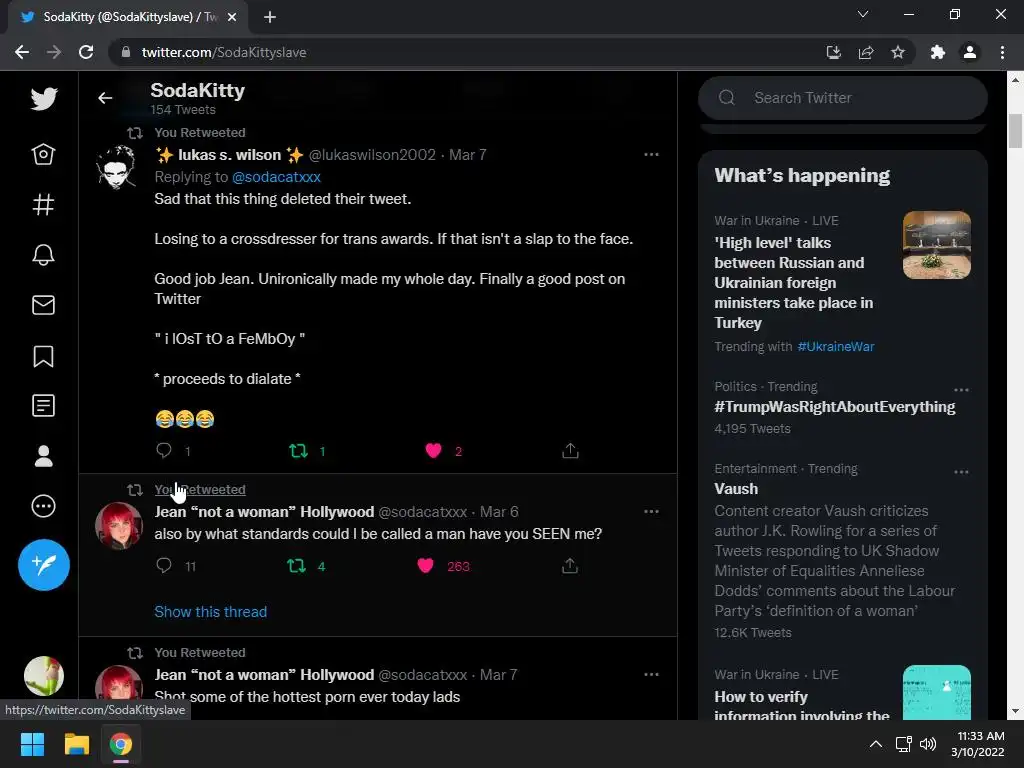
Task: Open Chrome profile icon
Action: tap(970, 52)
